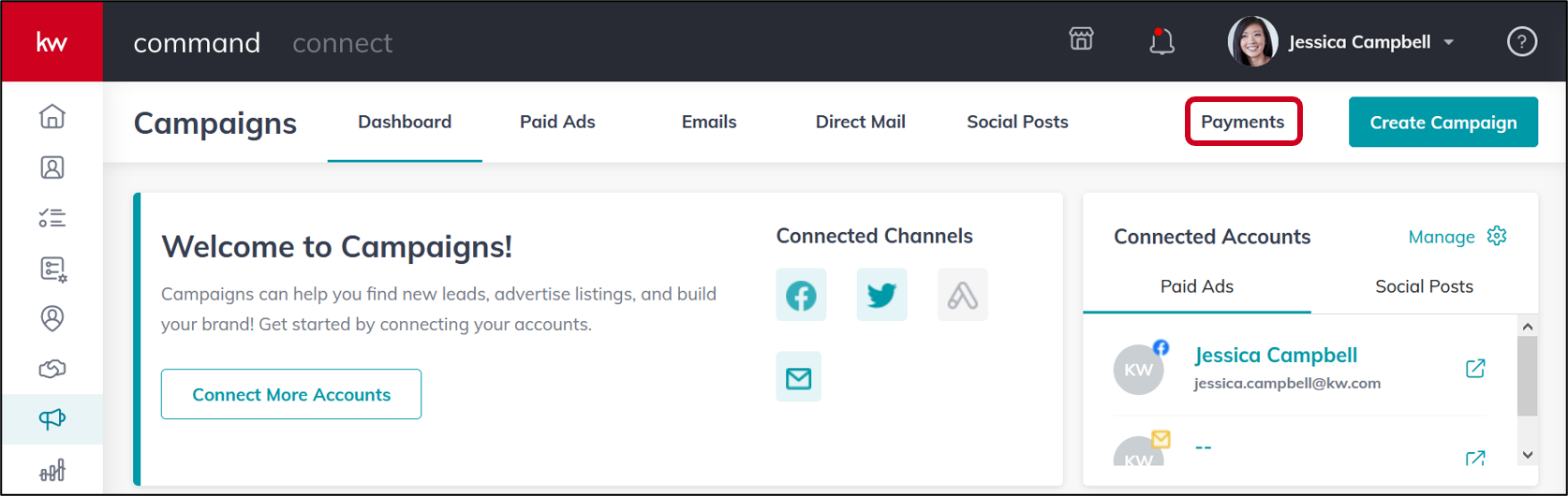Screen dimensions: 1568x496
Task: Open the notifications bell
Action: coord(1161,41)
